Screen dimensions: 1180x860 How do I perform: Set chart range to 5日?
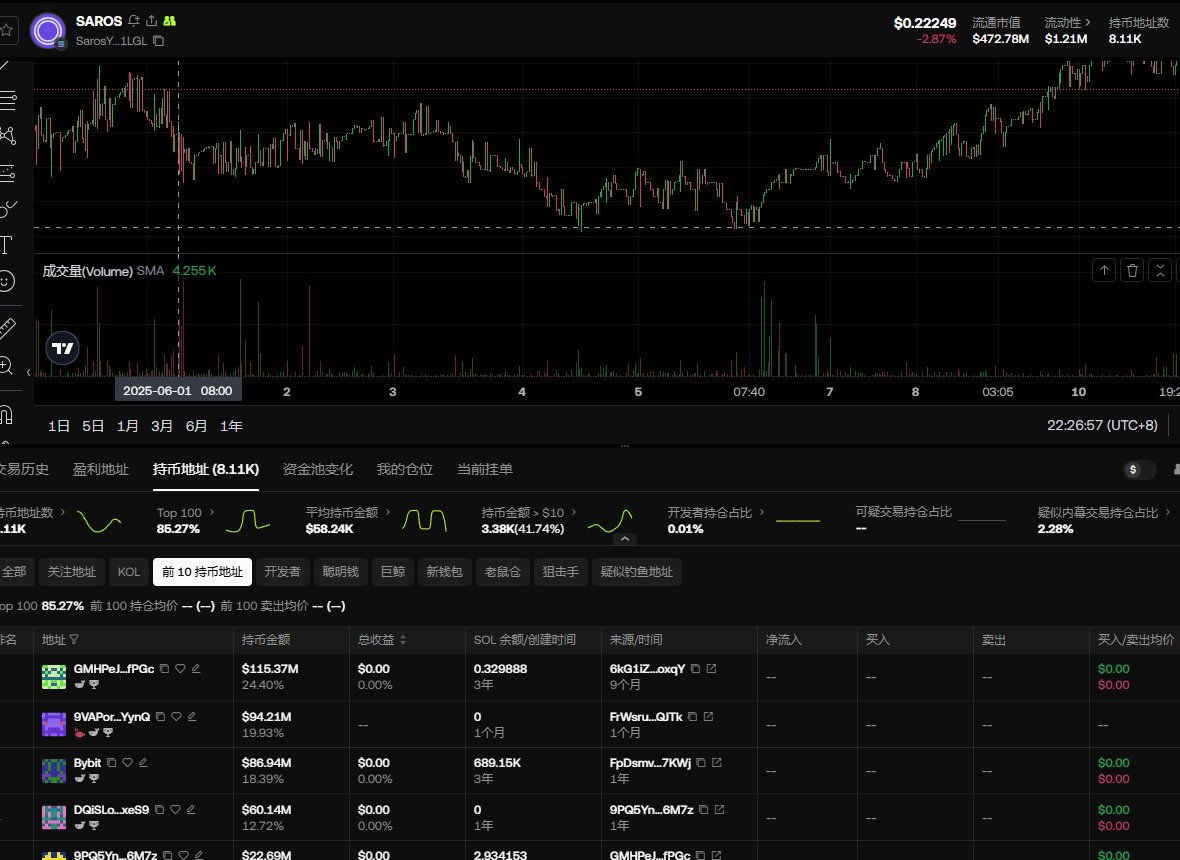click(x=93, y=427)
